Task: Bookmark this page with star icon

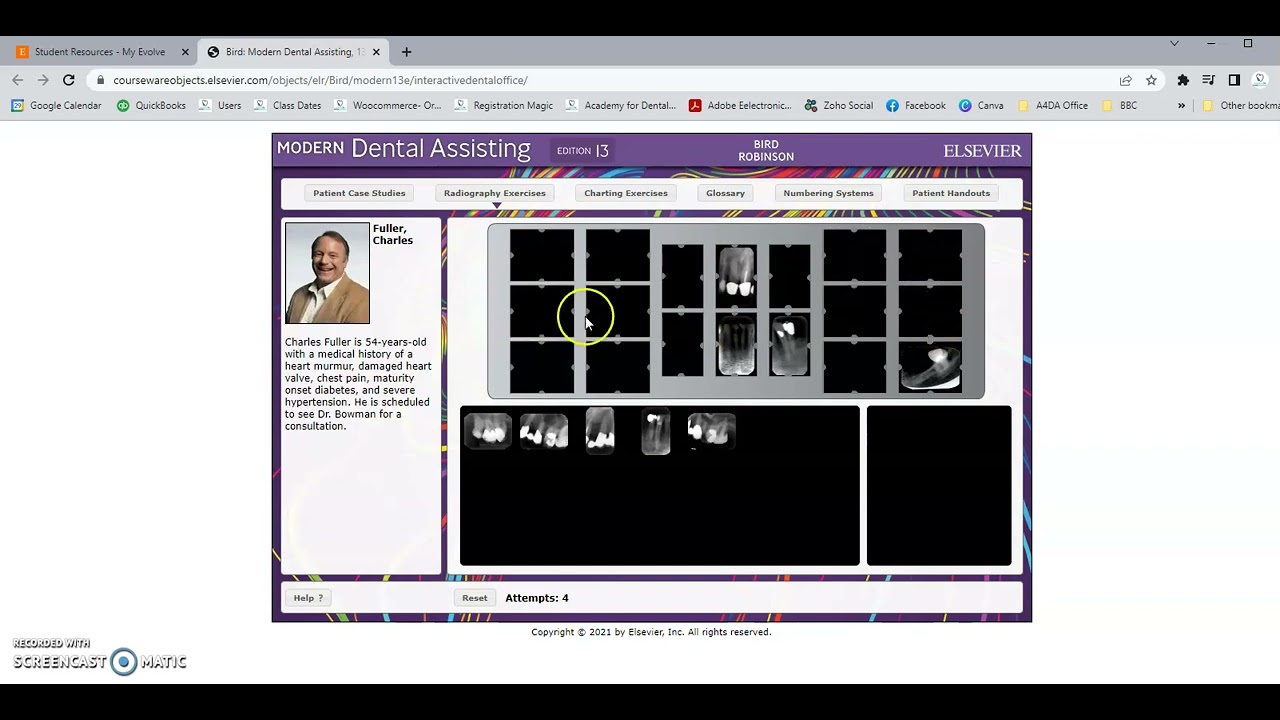Action: click(1151, 80)
